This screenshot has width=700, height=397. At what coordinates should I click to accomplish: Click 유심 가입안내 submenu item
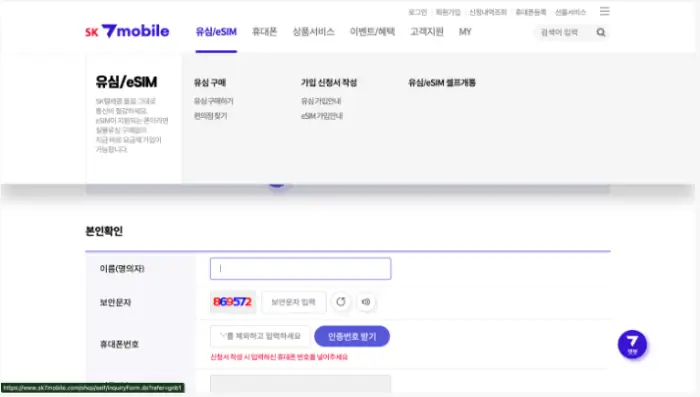(x=321, y=101)
